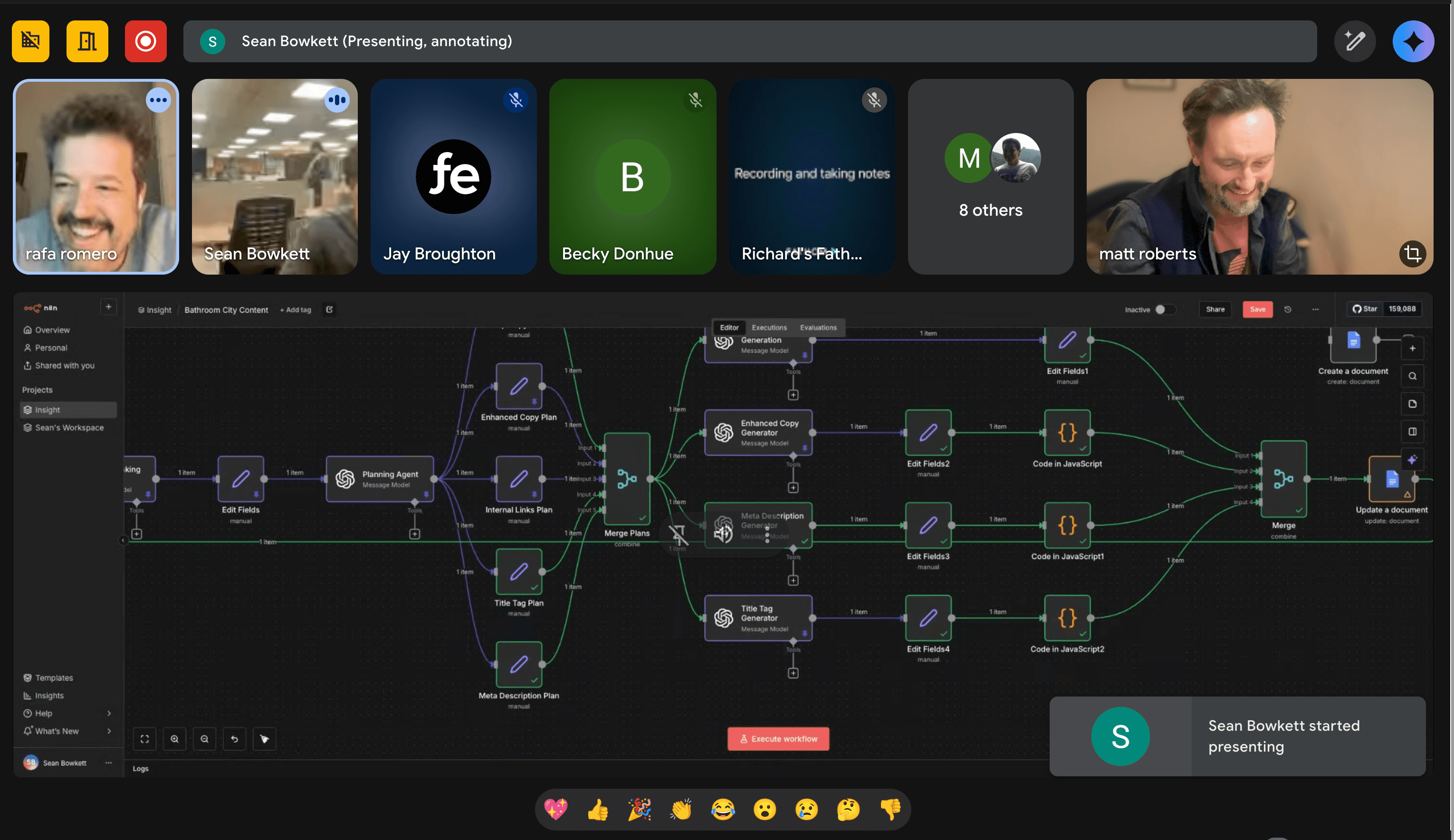Send the party popper reaction

pyautogui.click(x=639, y=810)
